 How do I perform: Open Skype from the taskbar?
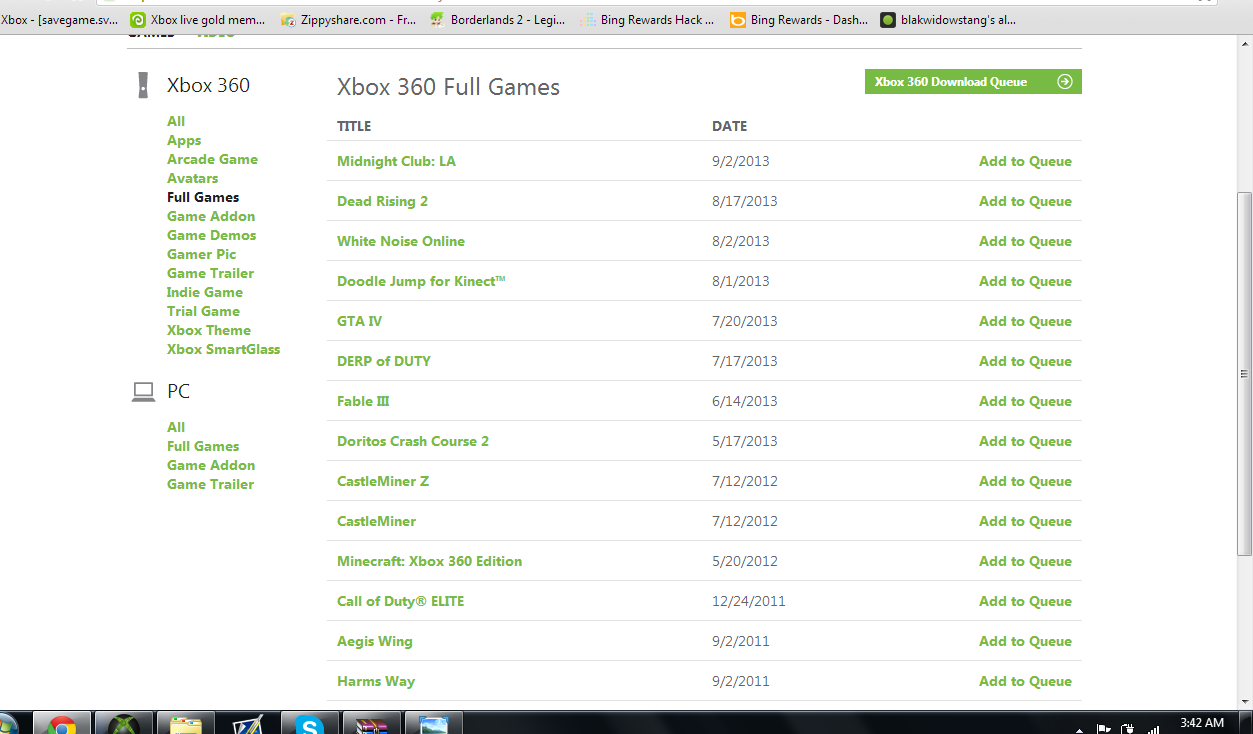coord(310,724)
